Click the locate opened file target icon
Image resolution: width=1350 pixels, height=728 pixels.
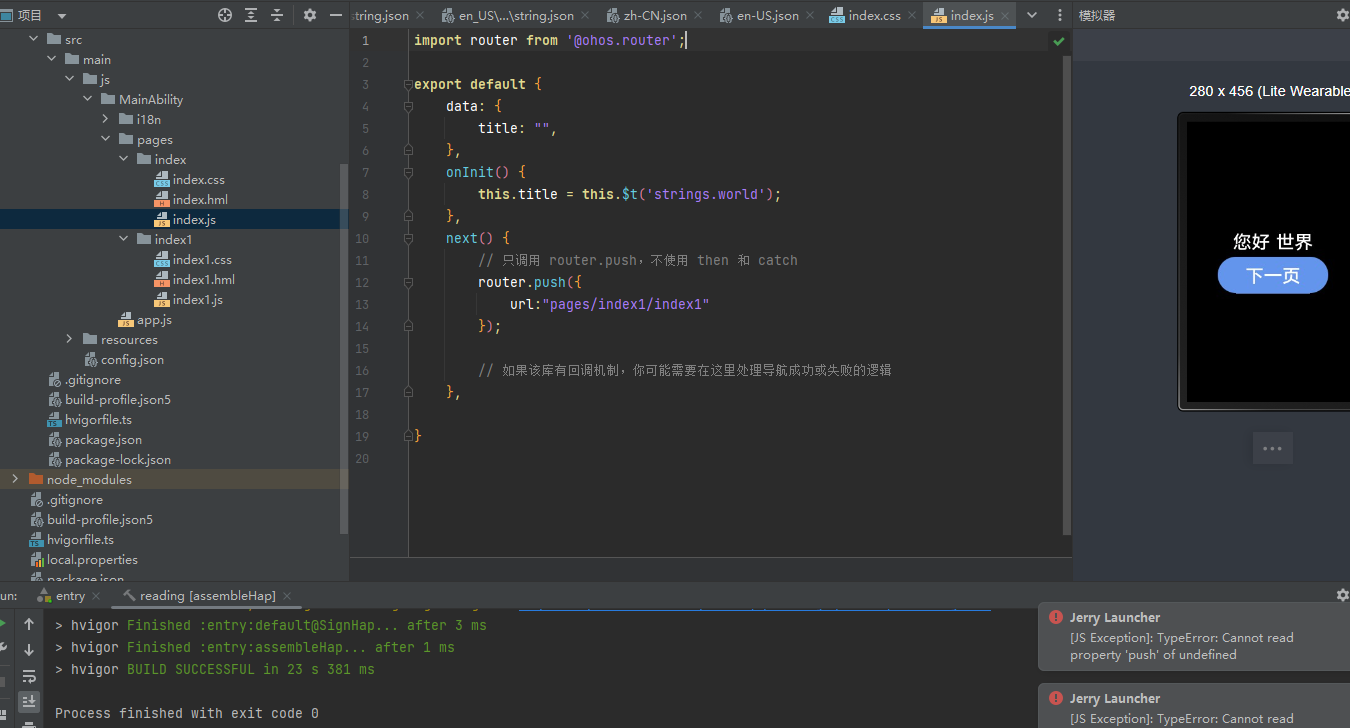coord(225,15)
